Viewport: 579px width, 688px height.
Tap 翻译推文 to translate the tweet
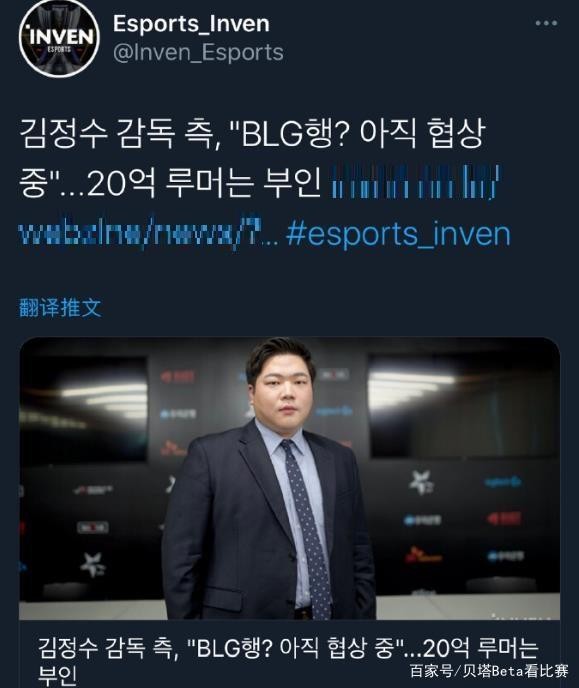click(x=60, y=307)
